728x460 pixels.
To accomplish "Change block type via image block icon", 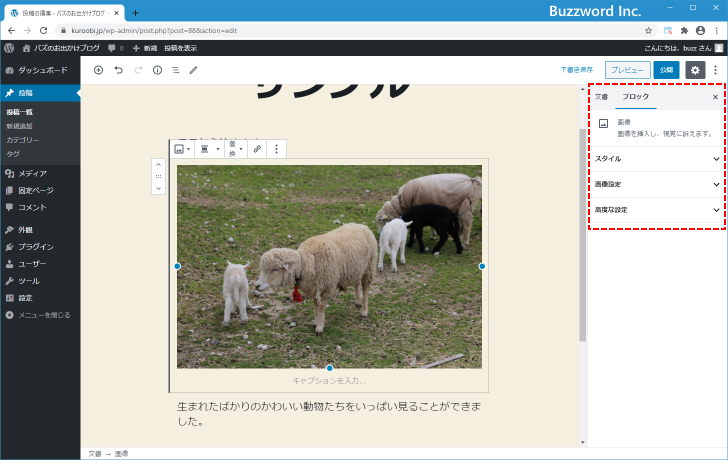I will (x=182, y=149).
